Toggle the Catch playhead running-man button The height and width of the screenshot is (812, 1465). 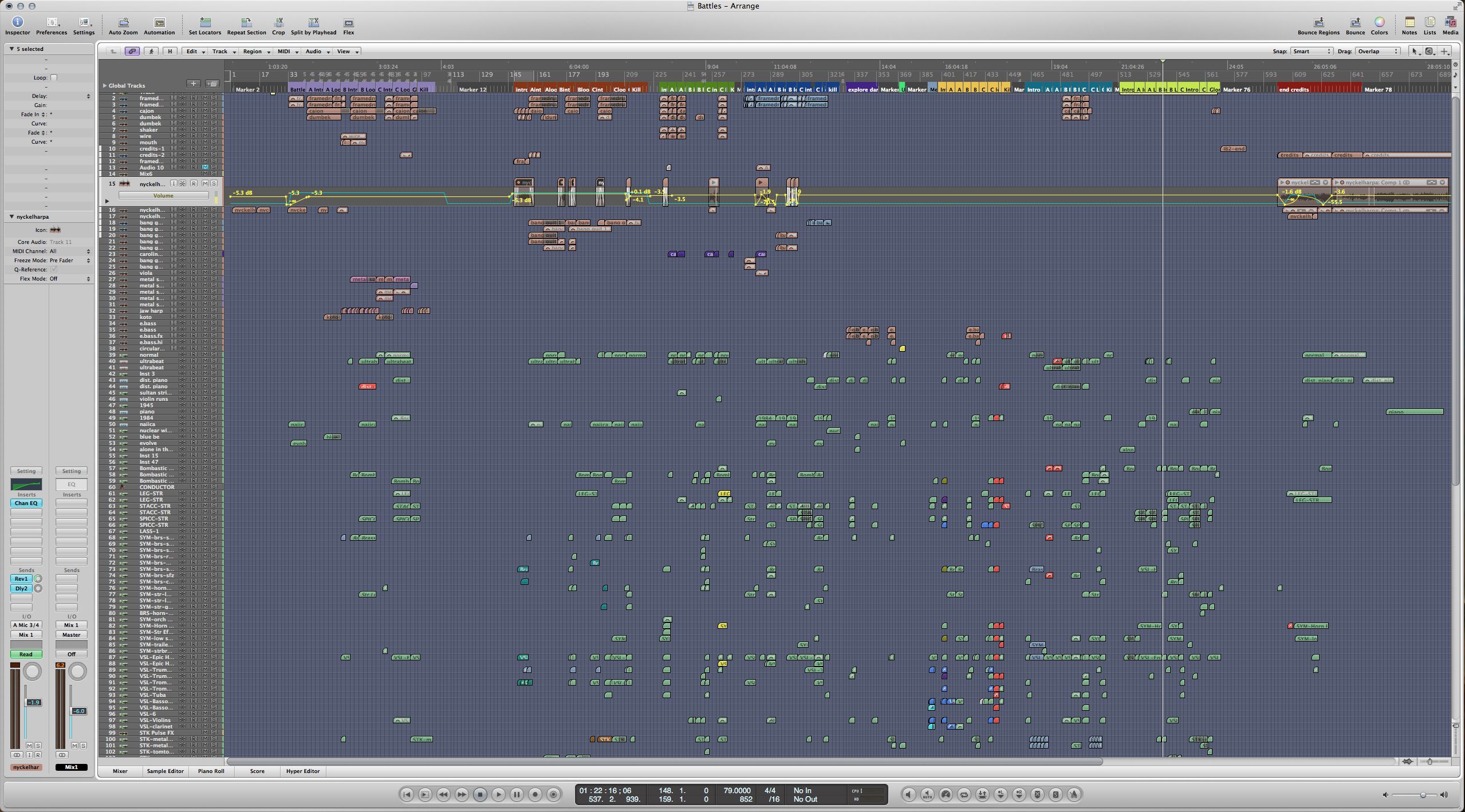pyautogui.click(x=151, y=52)
